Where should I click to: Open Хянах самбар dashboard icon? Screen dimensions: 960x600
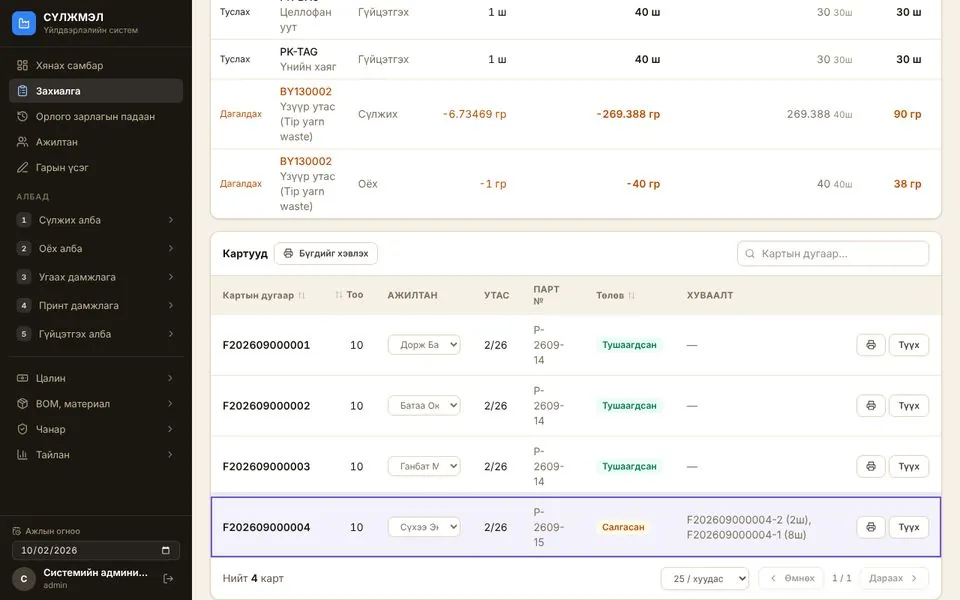coord(23,66)
